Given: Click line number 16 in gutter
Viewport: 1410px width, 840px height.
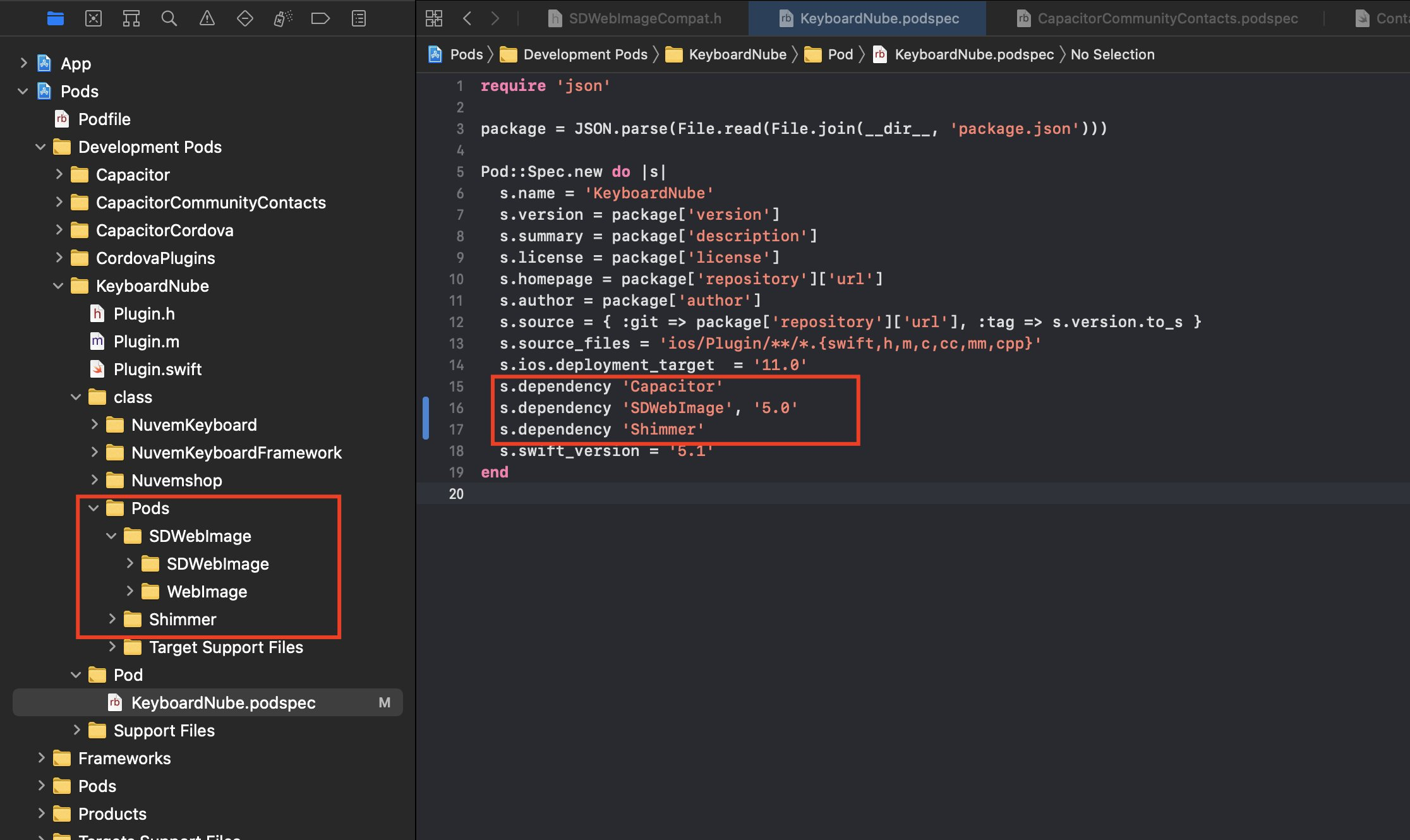Looking at the screenshot, I should 456,408.
